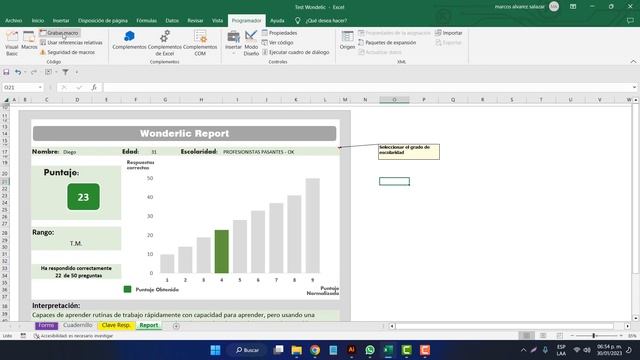
Task: Open Complementos de Excel dialog
Action: tap(165, 43)
